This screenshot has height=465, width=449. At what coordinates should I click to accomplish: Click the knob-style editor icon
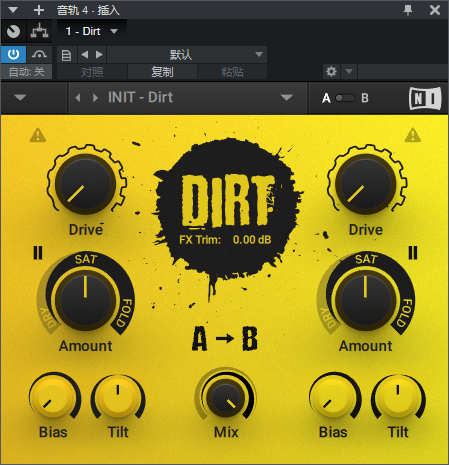(x=13, y=31)
